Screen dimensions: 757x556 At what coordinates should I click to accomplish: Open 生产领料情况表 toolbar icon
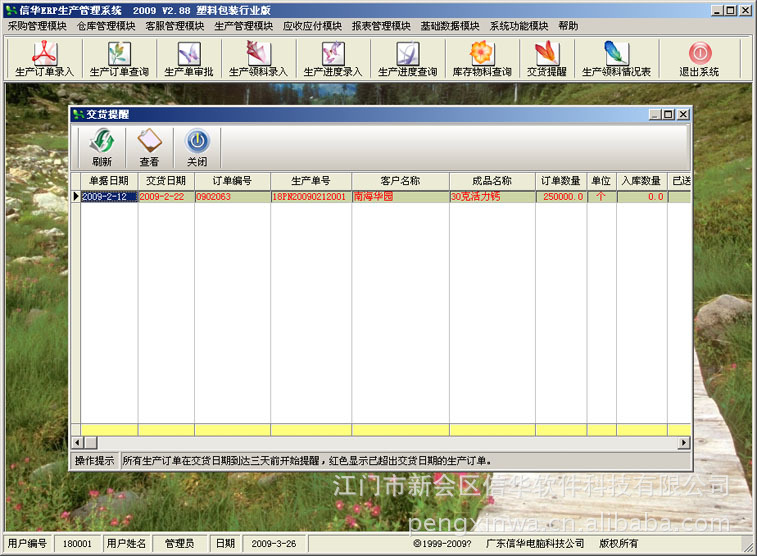pos(616,59)
